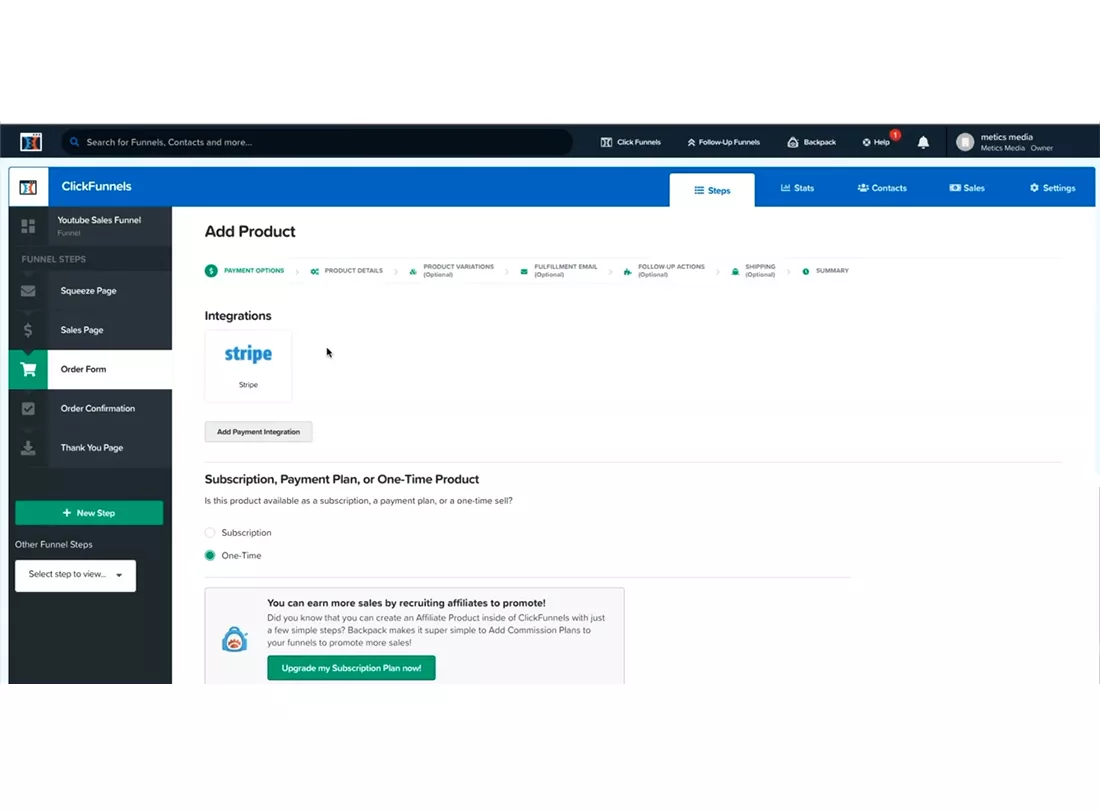Click the Product Variations icon
This screenshot has height=810, width=1100.
pyautogui.click(x=413, y=271)
